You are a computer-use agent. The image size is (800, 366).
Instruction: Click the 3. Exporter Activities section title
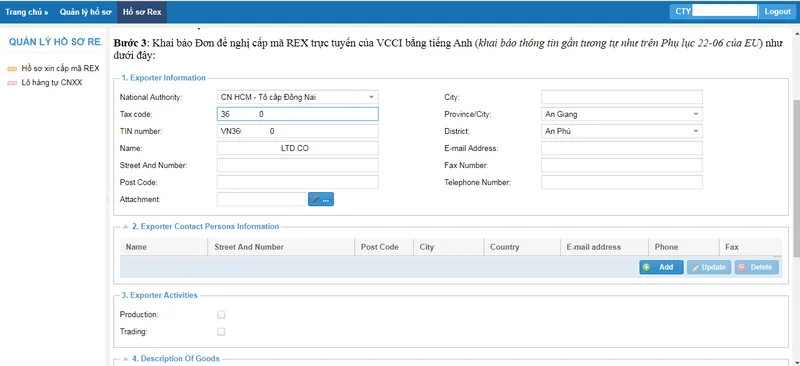click(160, 295)
